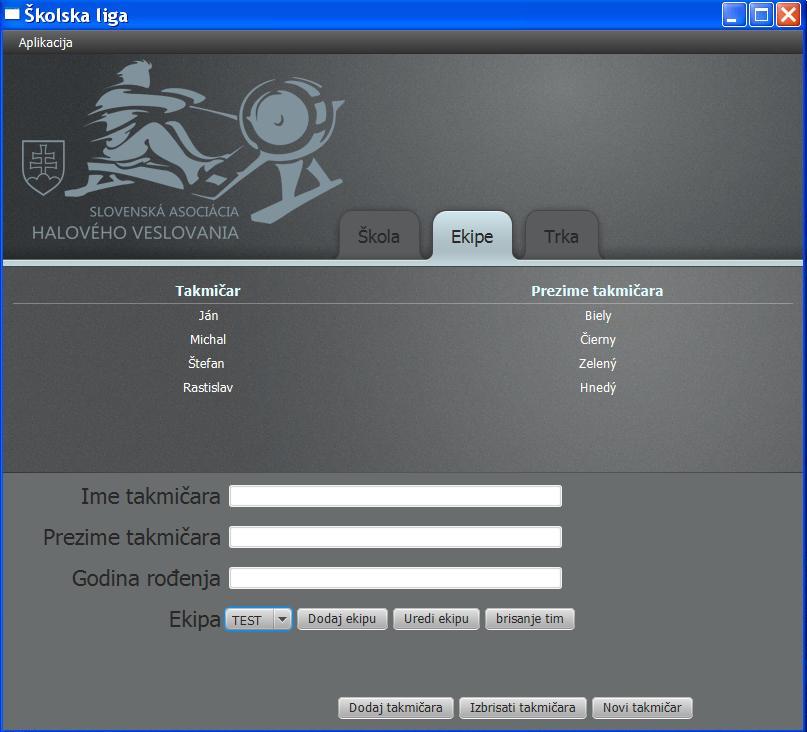The height and width of the screenshot is (732, 807).
Task: Minimize the Školska liga window
Action: pos(734,14)
